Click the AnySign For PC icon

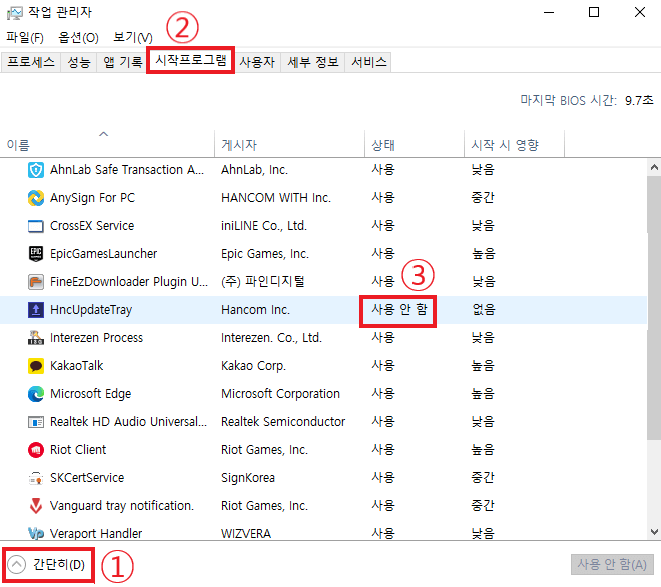36,198
